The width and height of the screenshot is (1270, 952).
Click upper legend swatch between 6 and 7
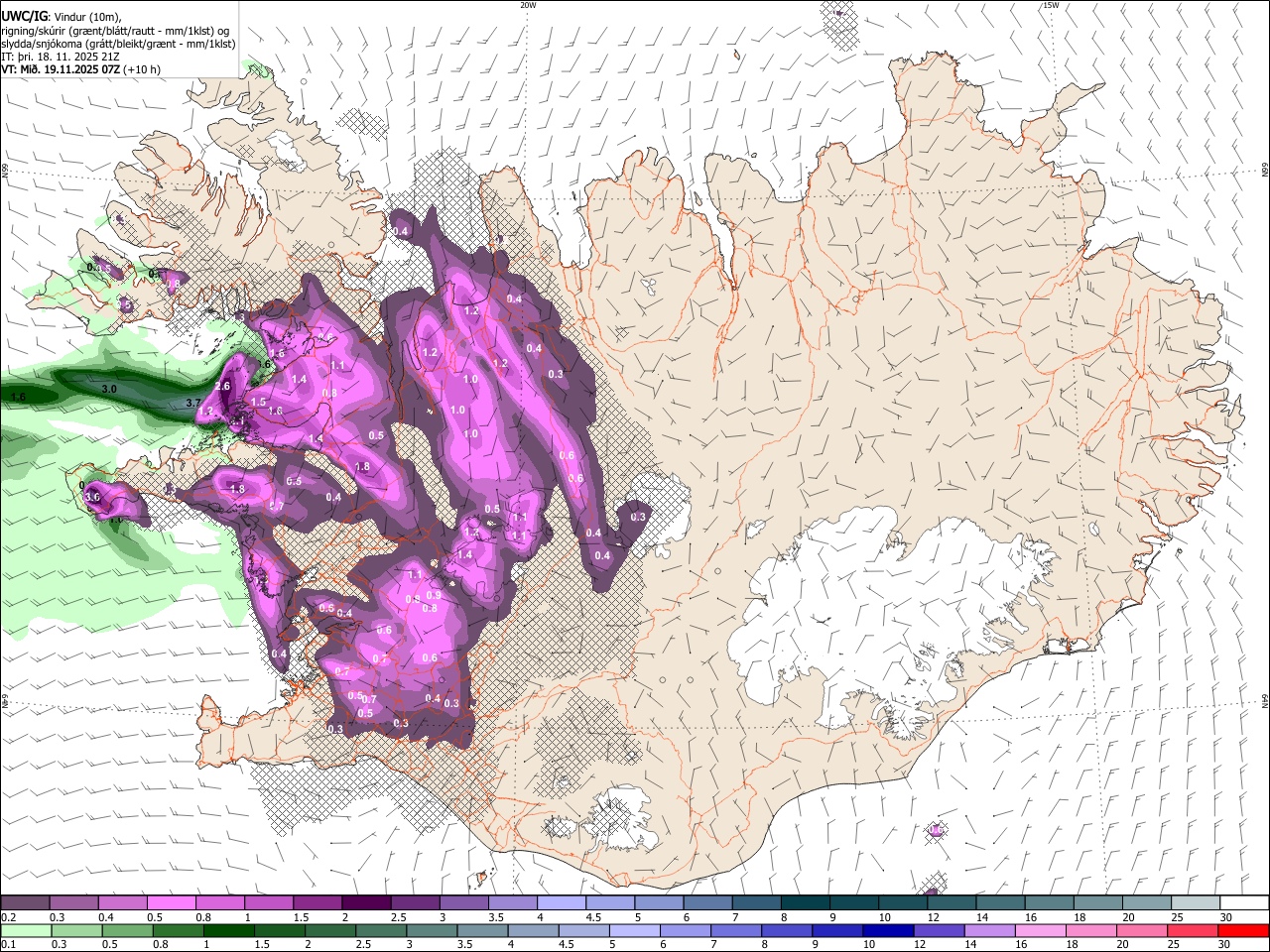707,902
